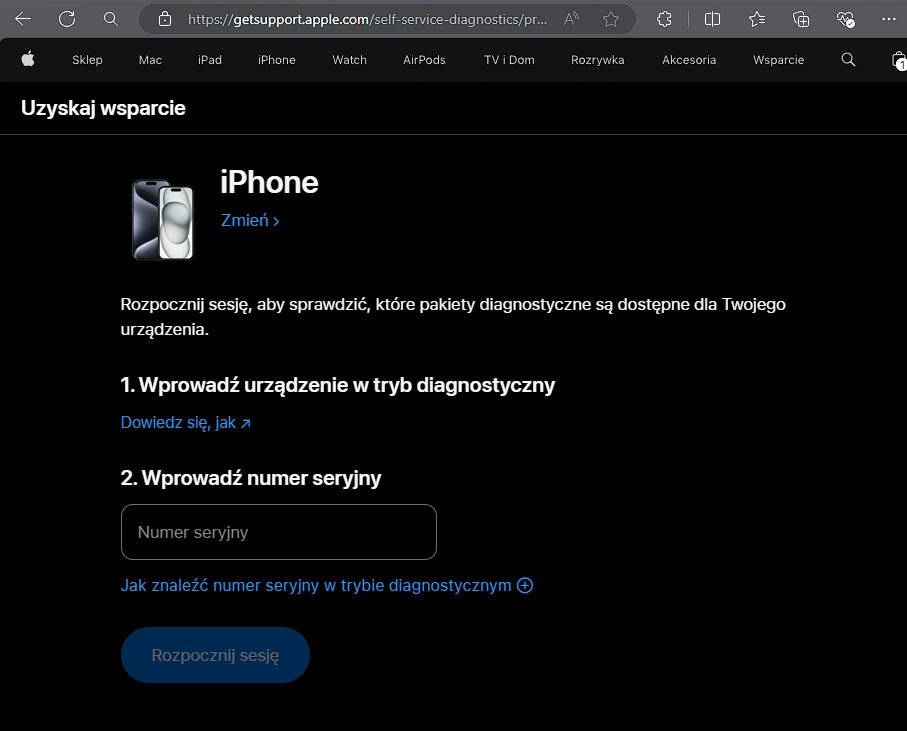This screenshot has width=907, height=731.
Task: Reload the page with the refresh icon
Action: tap(67, 19)
